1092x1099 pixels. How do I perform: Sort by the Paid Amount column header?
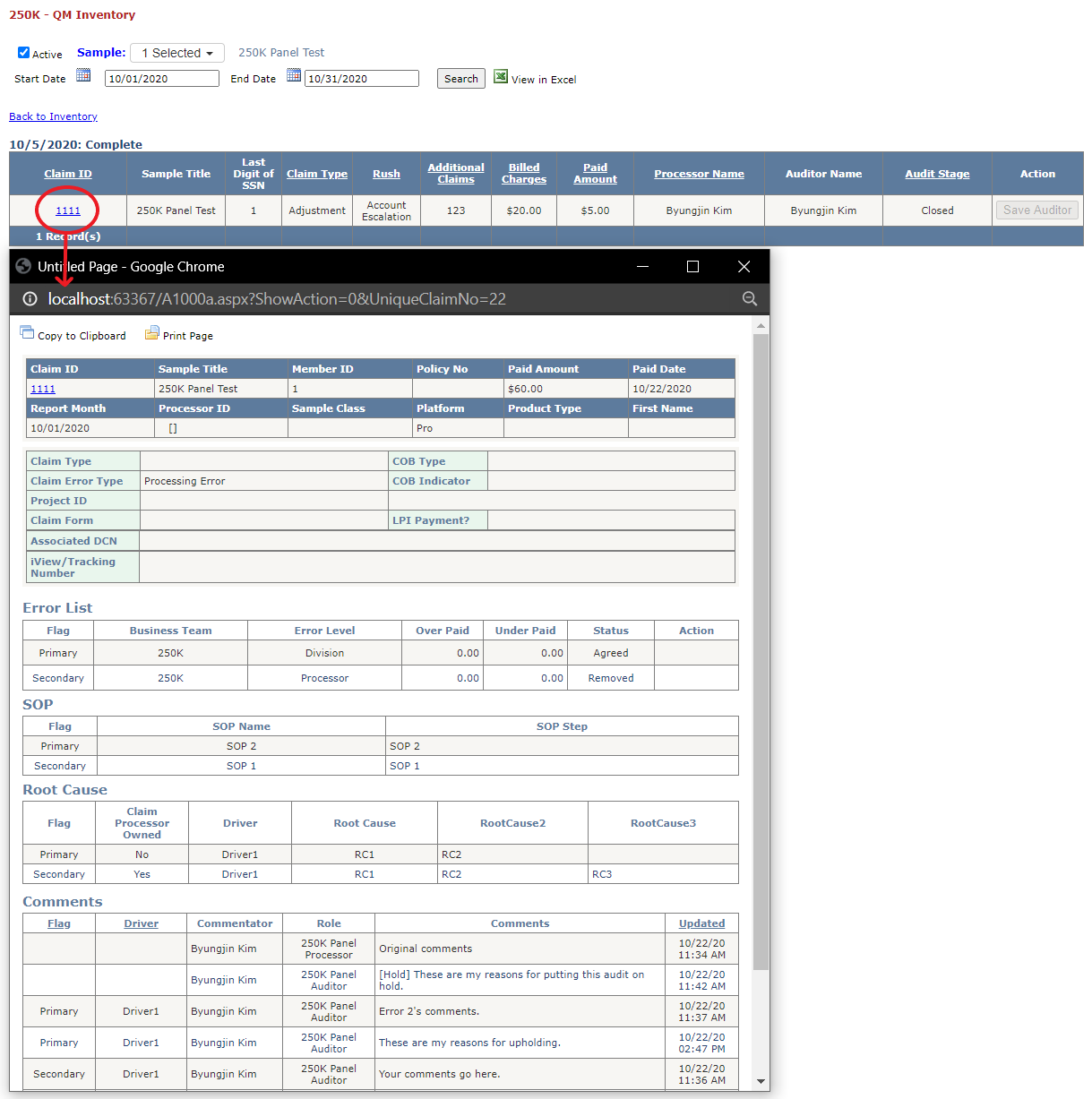(x=596, y=174)
